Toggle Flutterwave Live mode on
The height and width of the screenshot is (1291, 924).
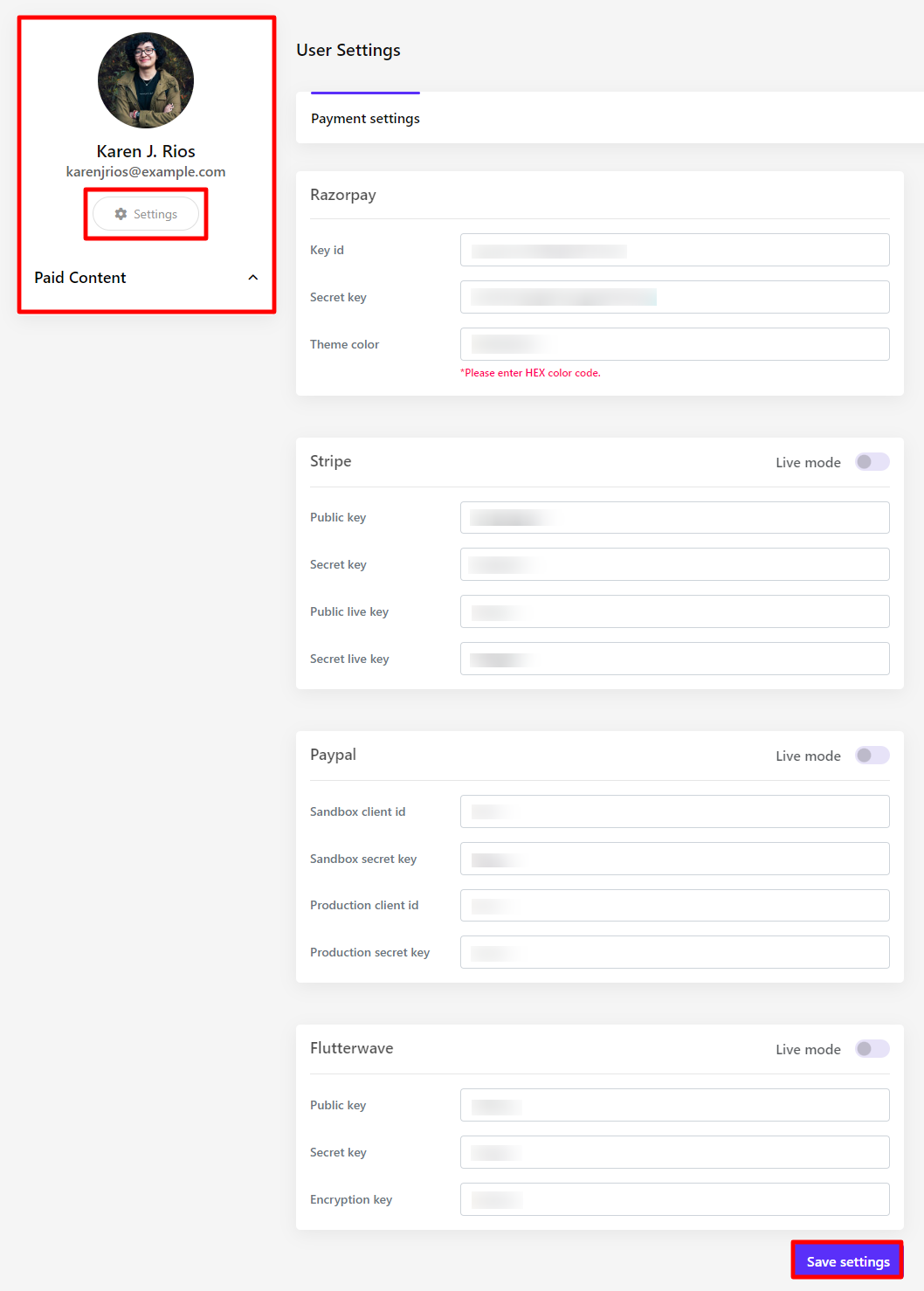coord(872,1049)
